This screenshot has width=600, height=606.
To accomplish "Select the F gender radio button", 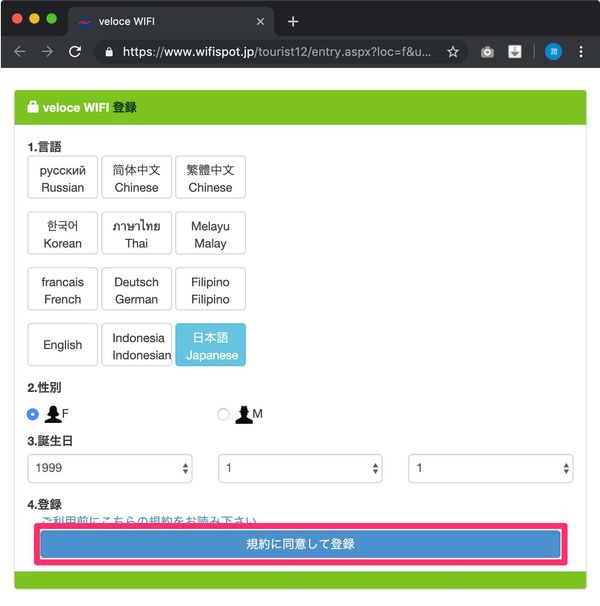I will pos(33,414).
